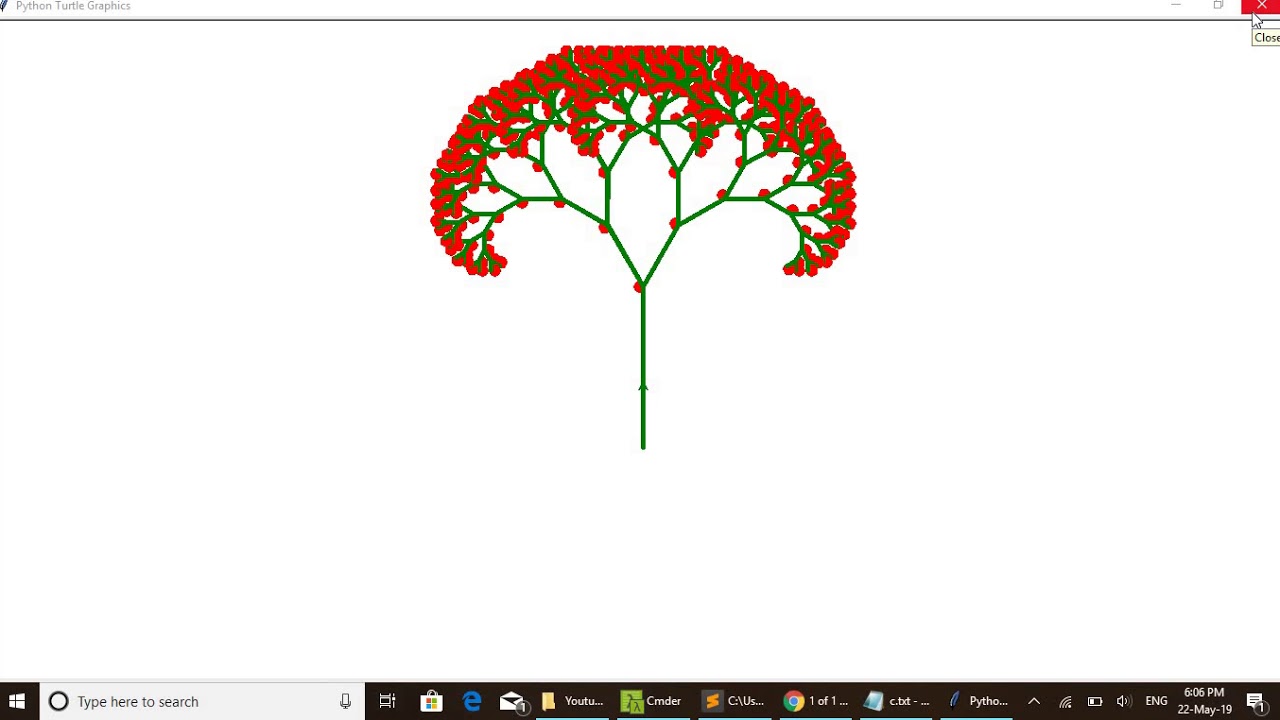Type here to search box
The image size is (1280, 720).
click(202, 701)
